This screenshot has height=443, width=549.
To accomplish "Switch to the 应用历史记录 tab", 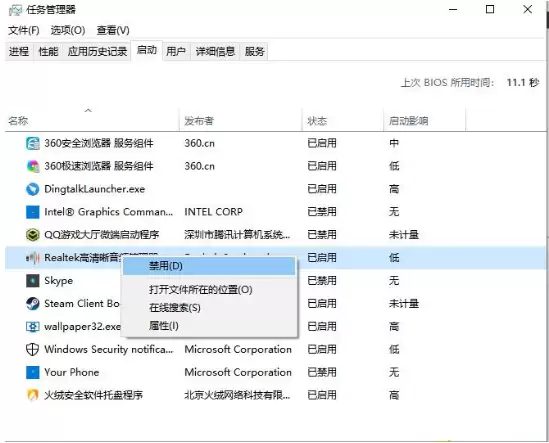I will coord(97,52).
